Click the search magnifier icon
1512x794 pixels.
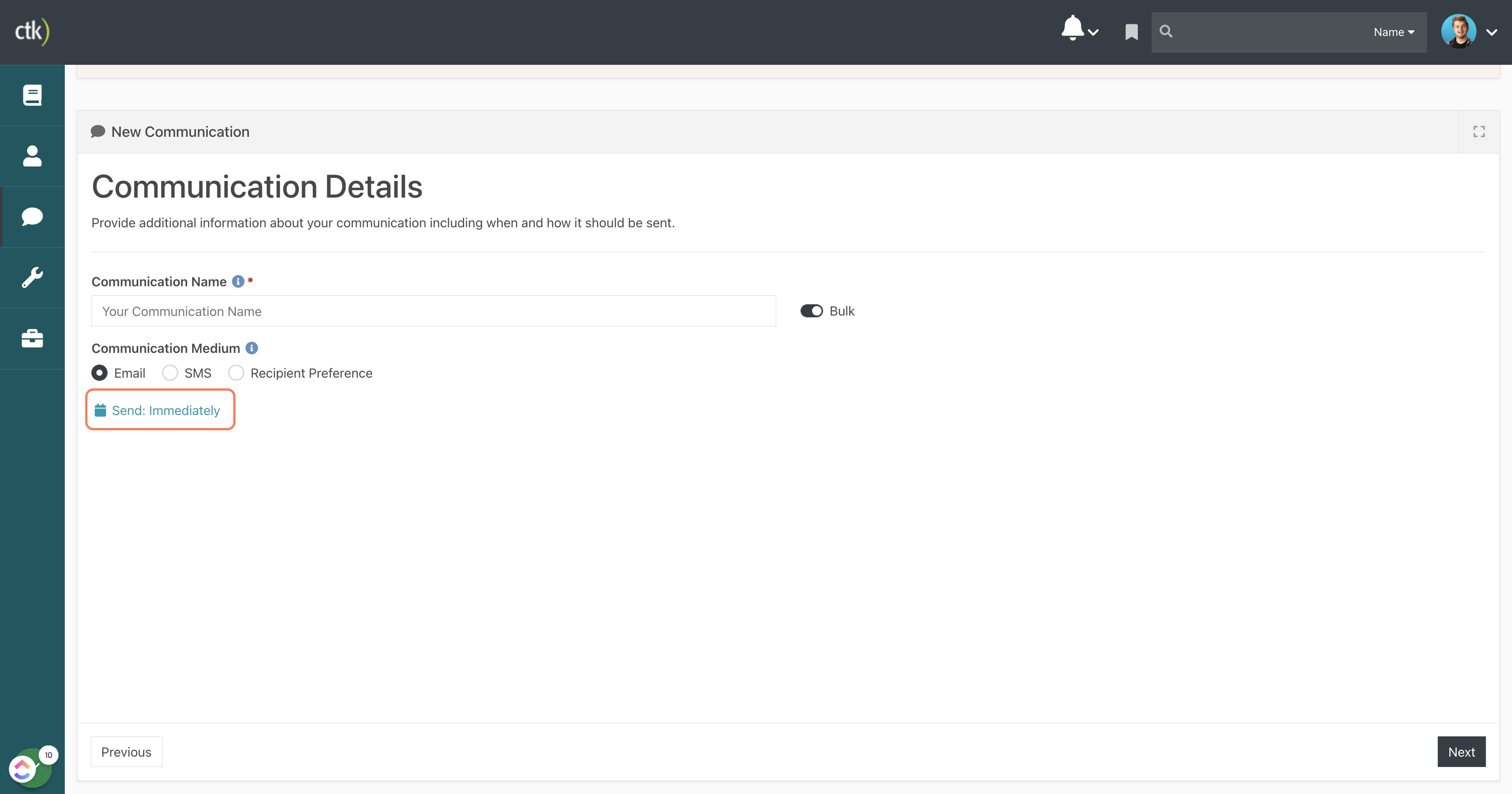(1165, 32)
